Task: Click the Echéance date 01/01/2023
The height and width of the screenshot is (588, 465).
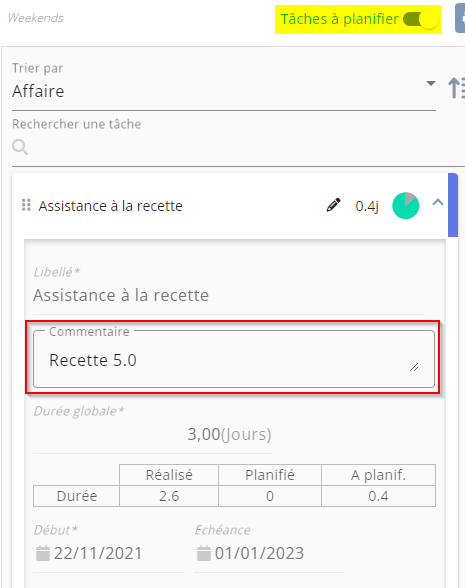Action: click(259, 553)
